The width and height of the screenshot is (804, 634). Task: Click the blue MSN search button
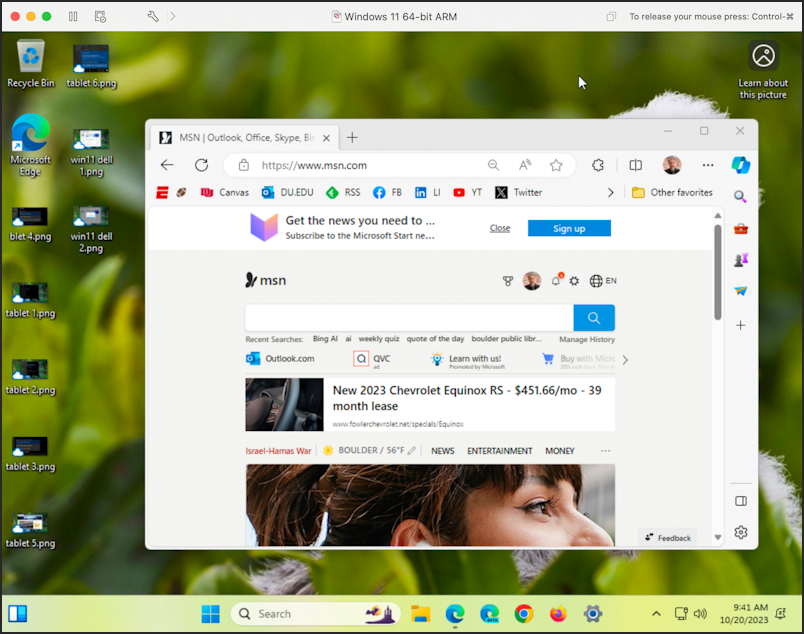point(594,318)
